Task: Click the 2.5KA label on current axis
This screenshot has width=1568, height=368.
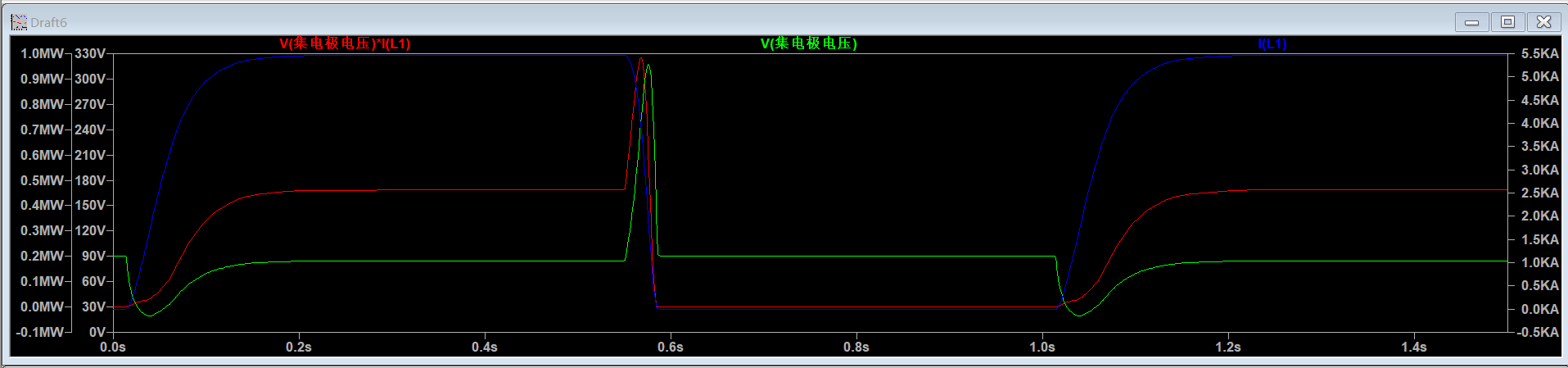Action: (x=1539, y=193)
